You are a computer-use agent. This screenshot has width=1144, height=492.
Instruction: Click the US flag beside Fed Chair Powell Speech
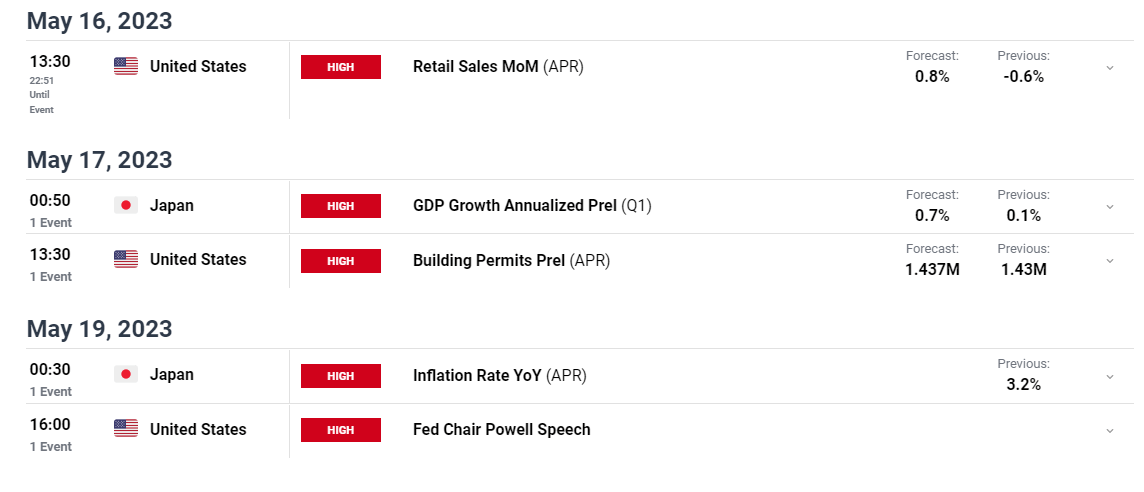coord(125,429)
